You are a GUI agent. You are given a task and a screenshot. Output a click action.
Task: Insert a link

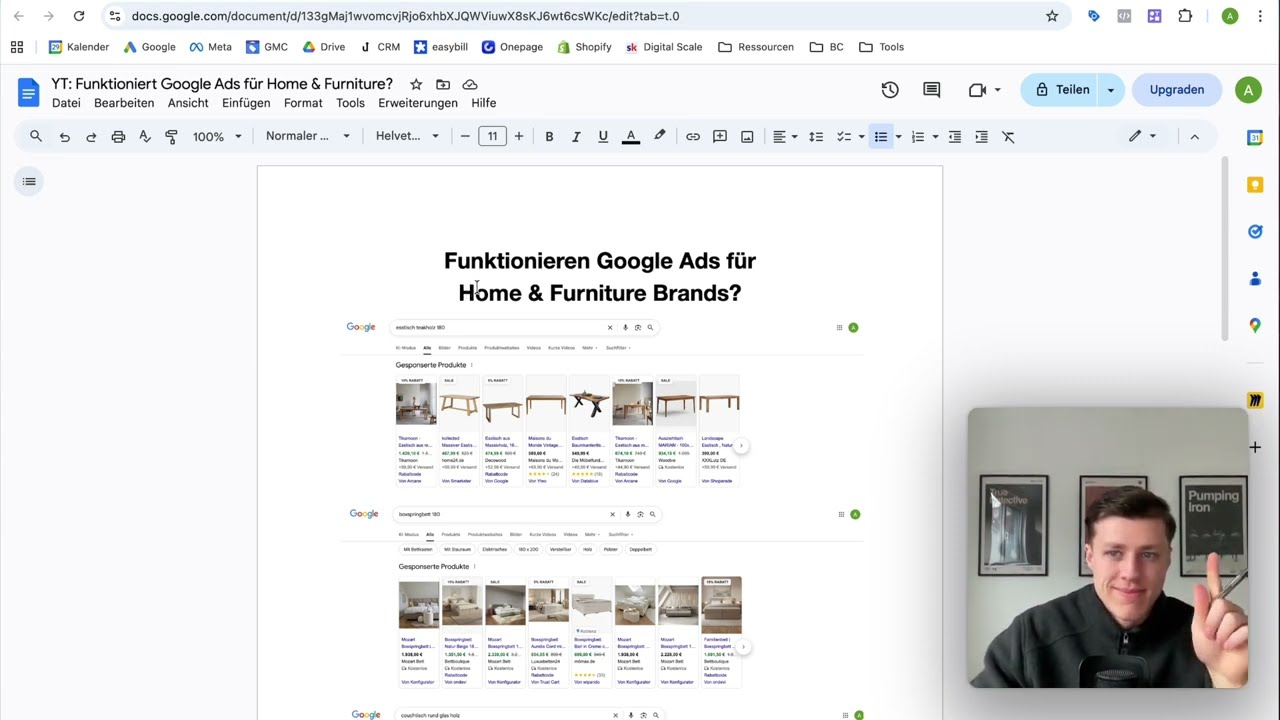693,136
